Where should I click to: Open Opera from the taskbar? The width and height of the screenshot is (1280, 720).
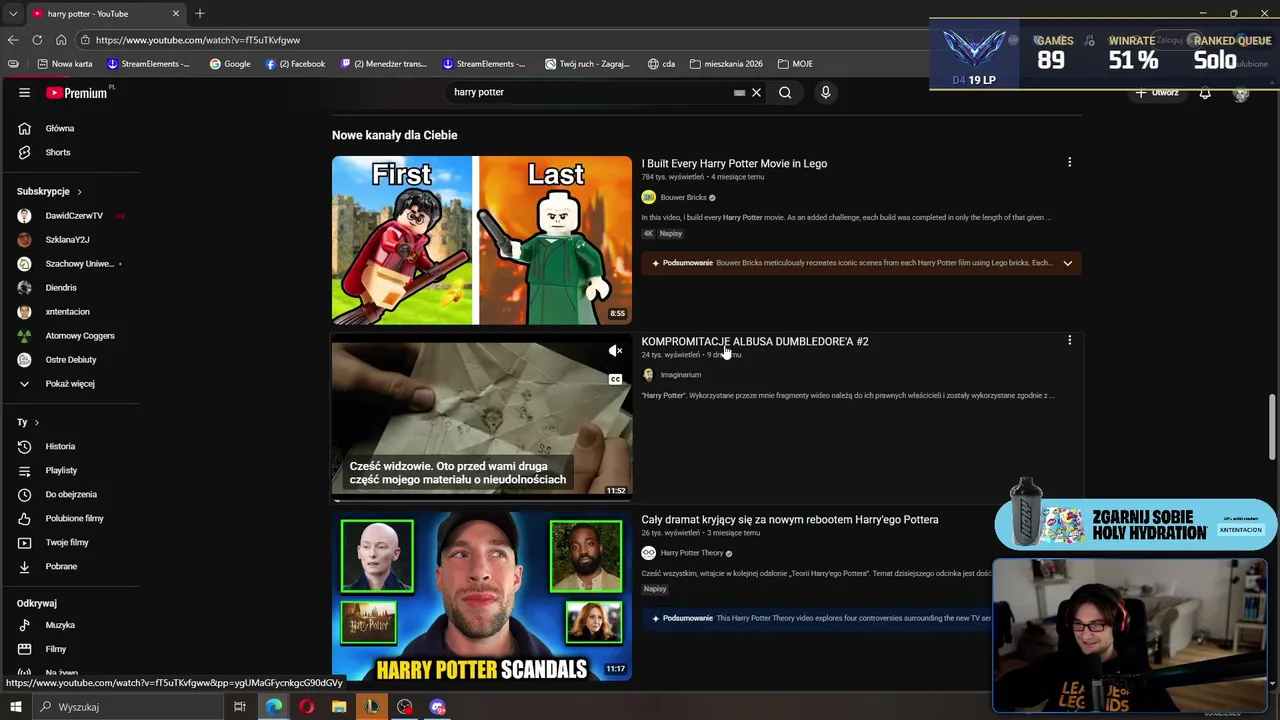pyautogui.click(x=306, y=707)
